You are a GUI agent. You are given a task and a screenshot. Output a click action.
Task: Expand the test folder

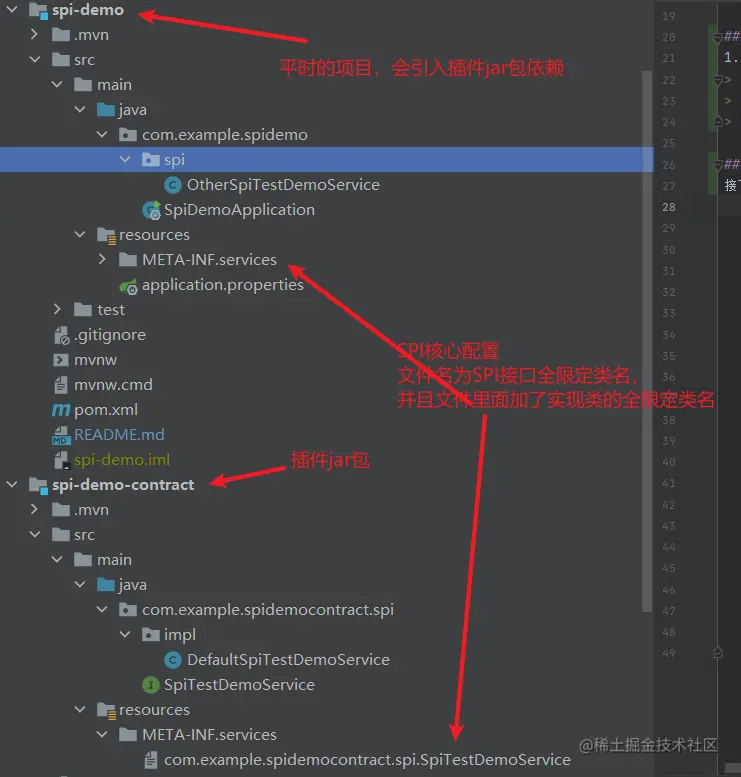tap(57, 309)
